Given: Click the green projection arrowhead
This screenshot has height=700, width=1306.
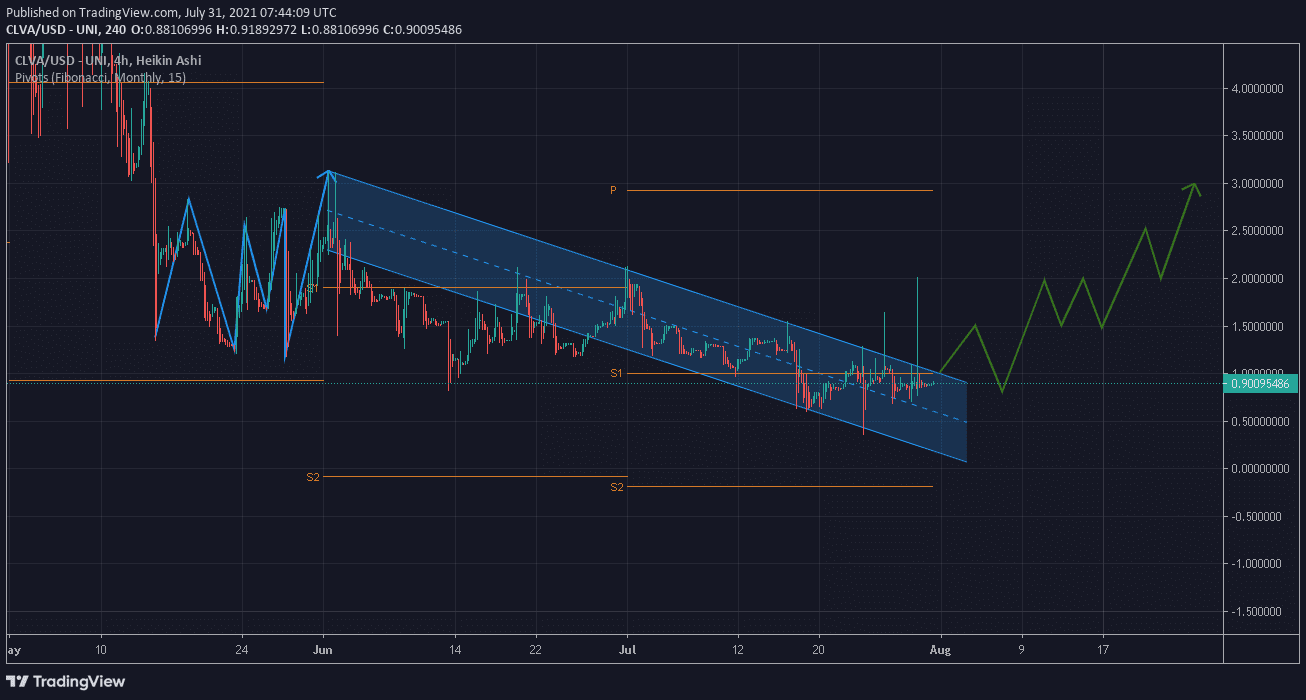Looking at the screenshot, I should point(1192,187).
